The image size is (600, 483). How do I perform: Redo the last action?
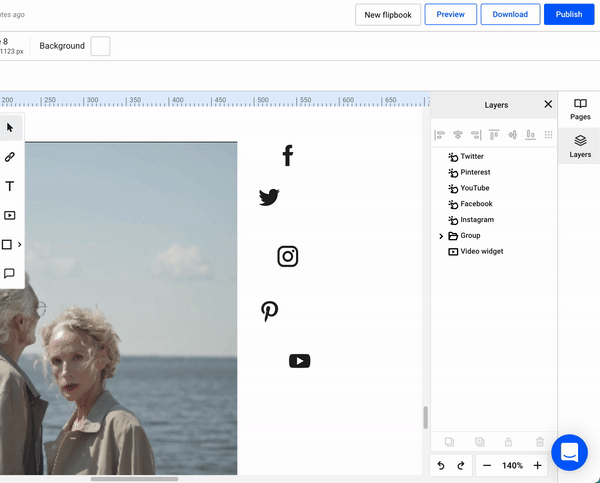(x=461, y=465)
